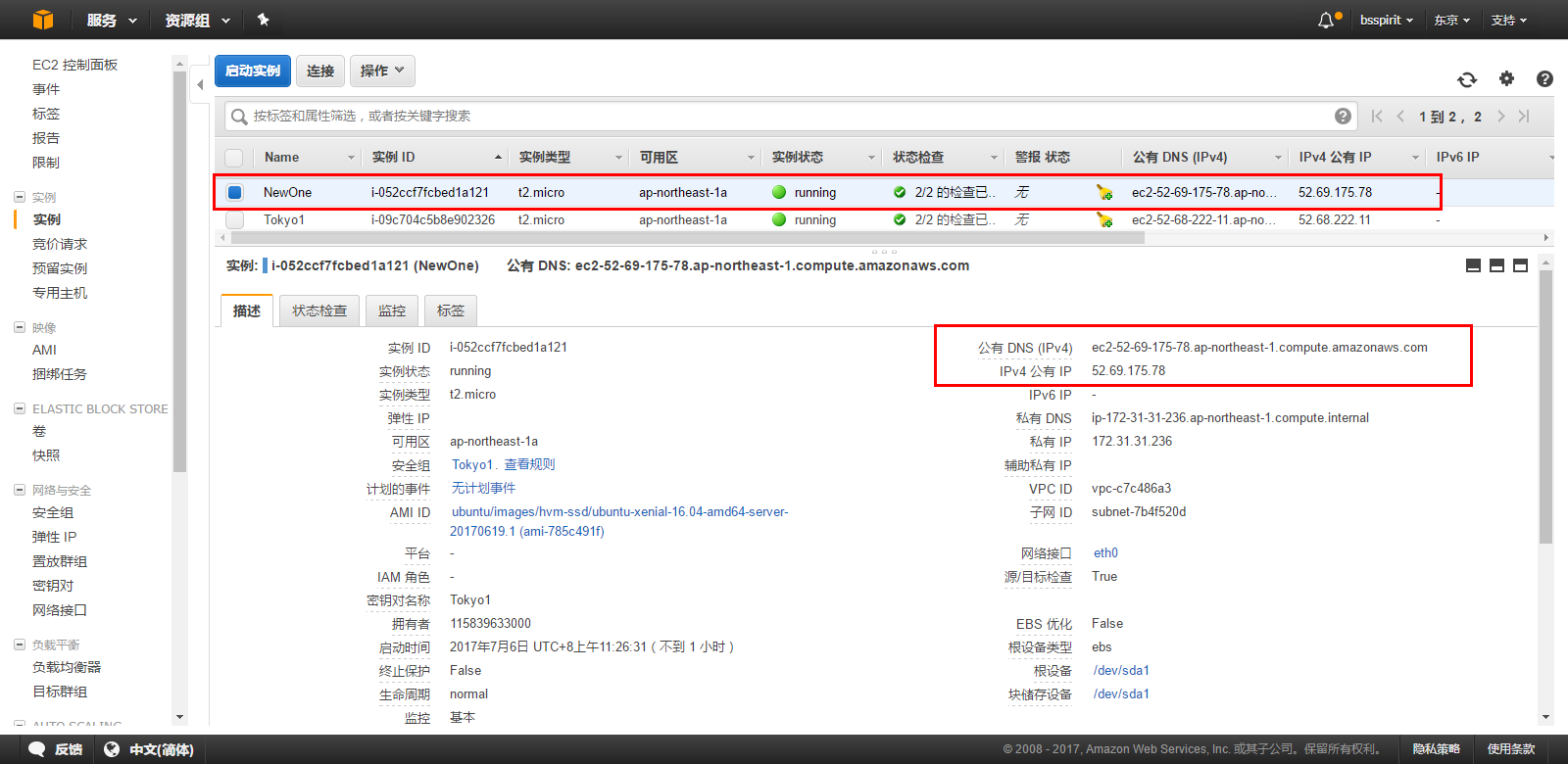Open the help question mark icon at top right

click(x=1544, y=78)
